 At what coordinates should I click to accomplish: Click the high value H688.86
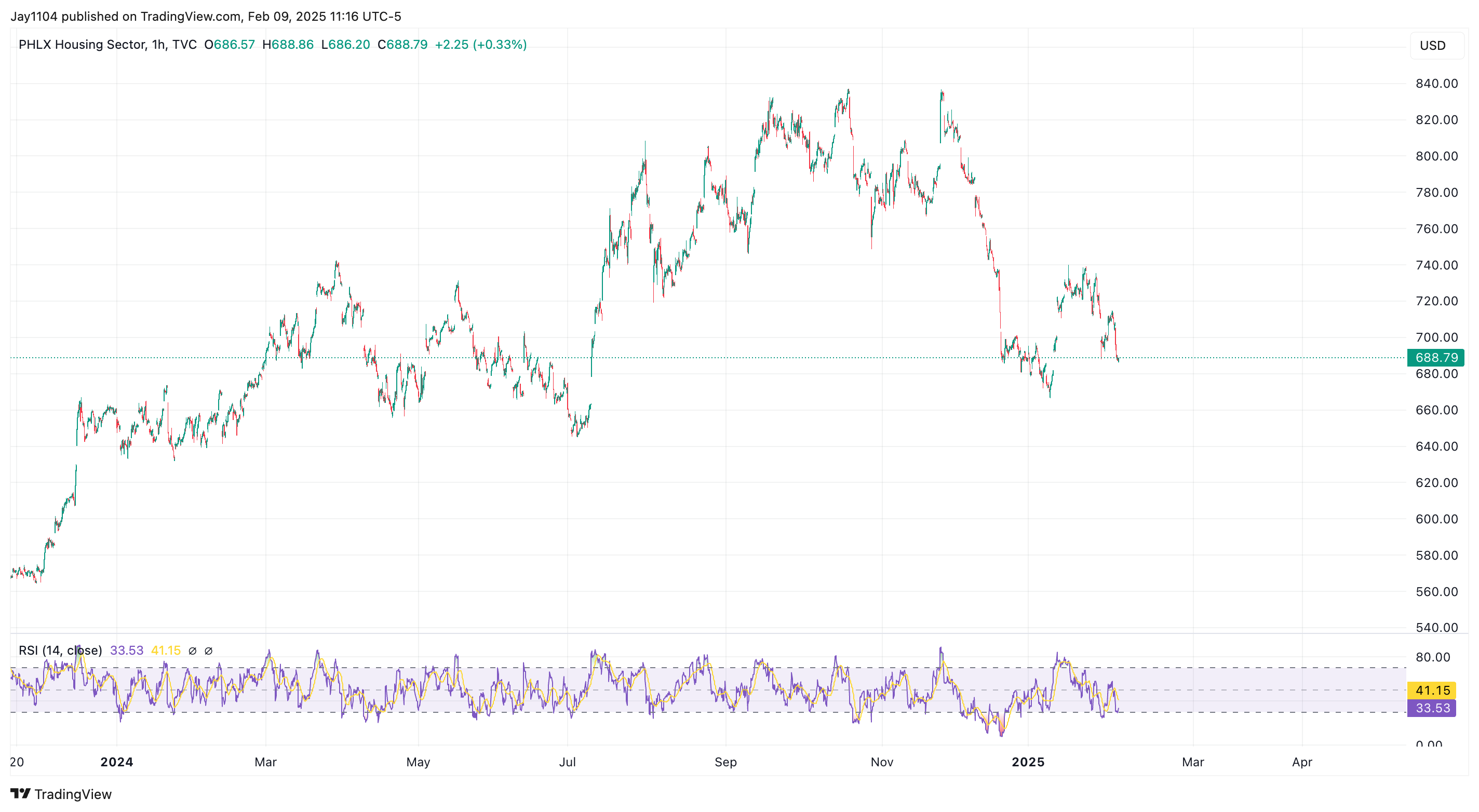(x=288, y=44)
